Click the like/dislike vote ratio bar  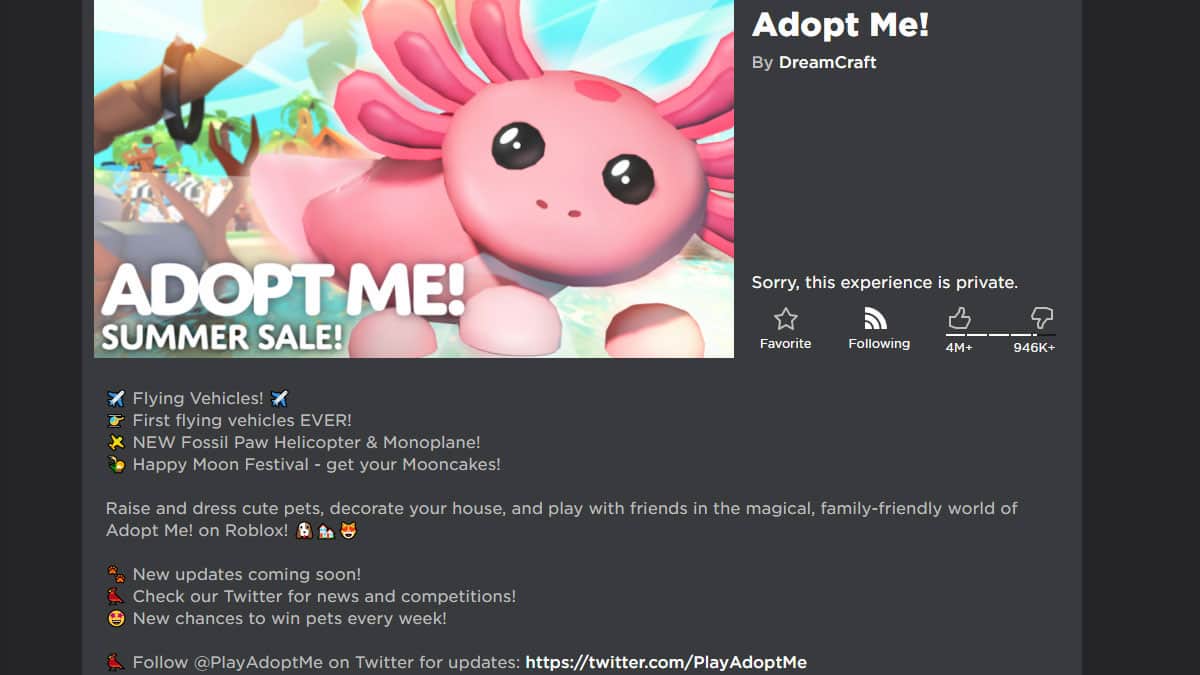(1000, 335)
